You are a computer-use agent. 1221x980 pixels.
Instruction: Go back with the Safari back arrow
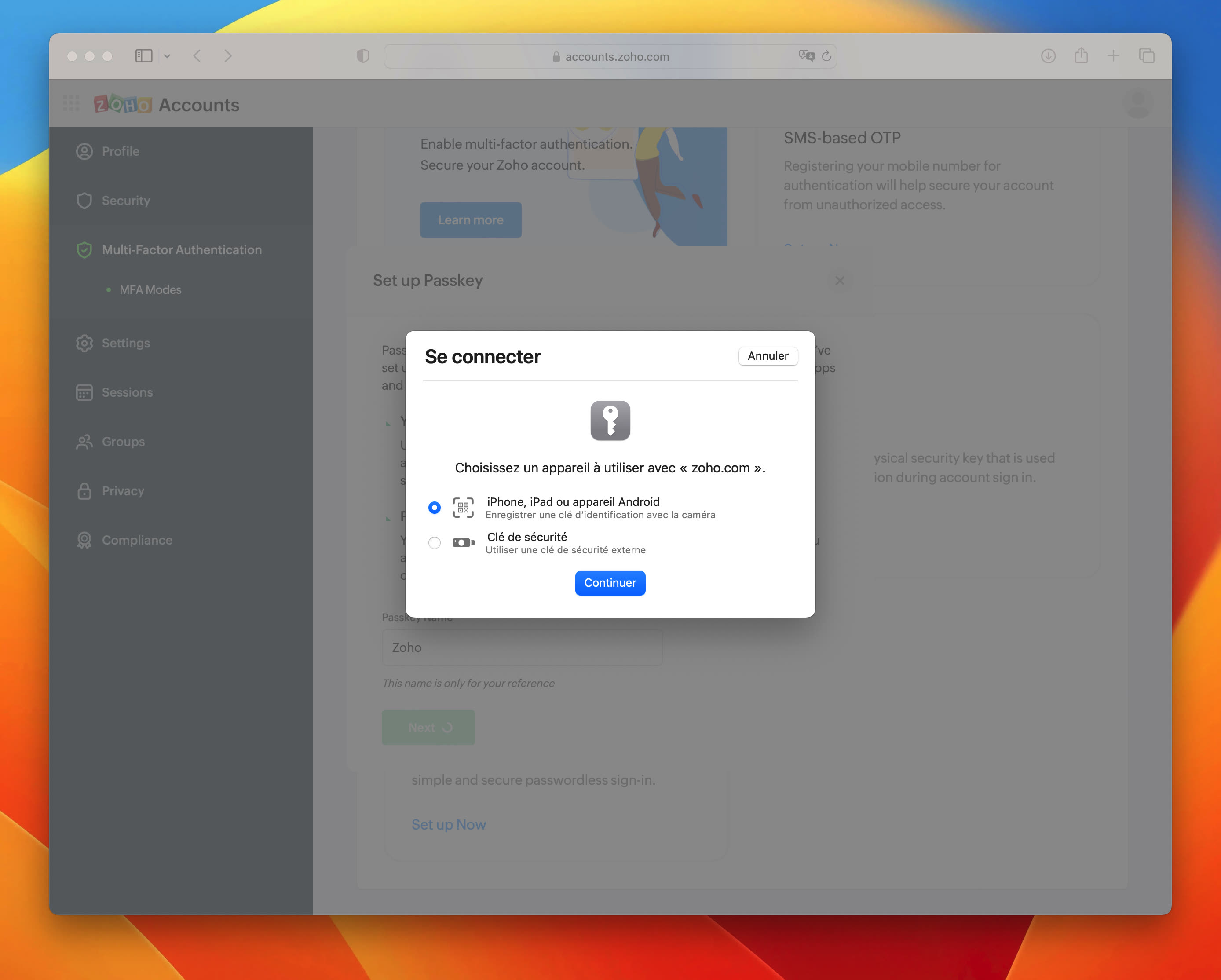pyautogui.click(x=197, y=56)
